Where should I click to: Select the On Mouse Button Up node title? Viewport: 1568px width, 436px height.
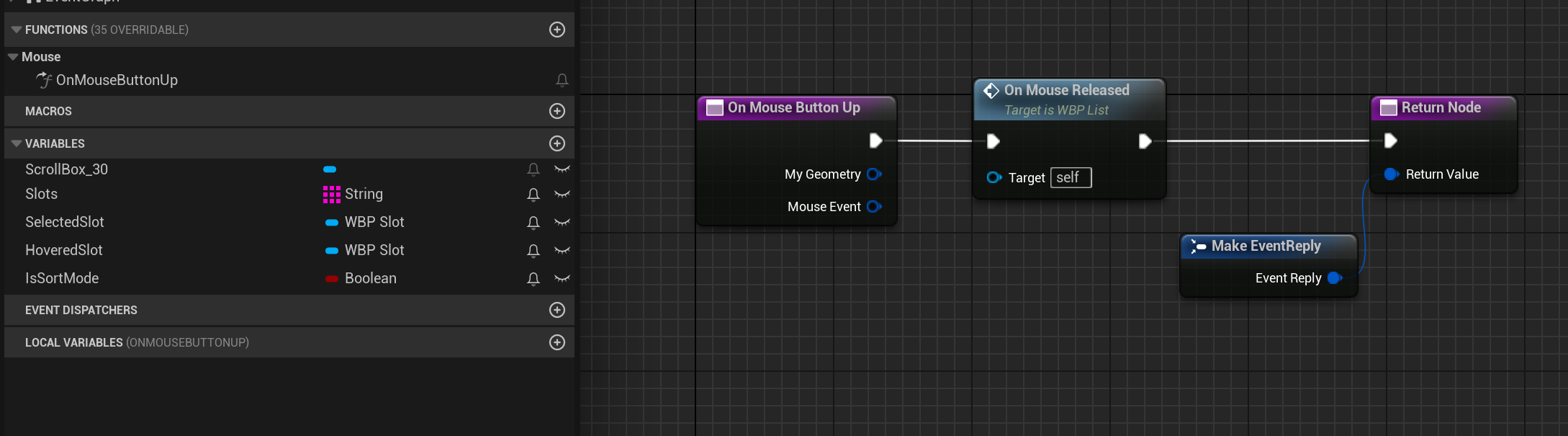tap(793, 107)
